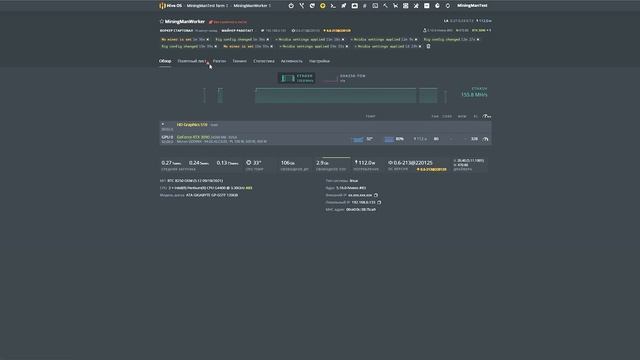
Task: Click the HD Graphics 510 row
Action: [325, 126]
